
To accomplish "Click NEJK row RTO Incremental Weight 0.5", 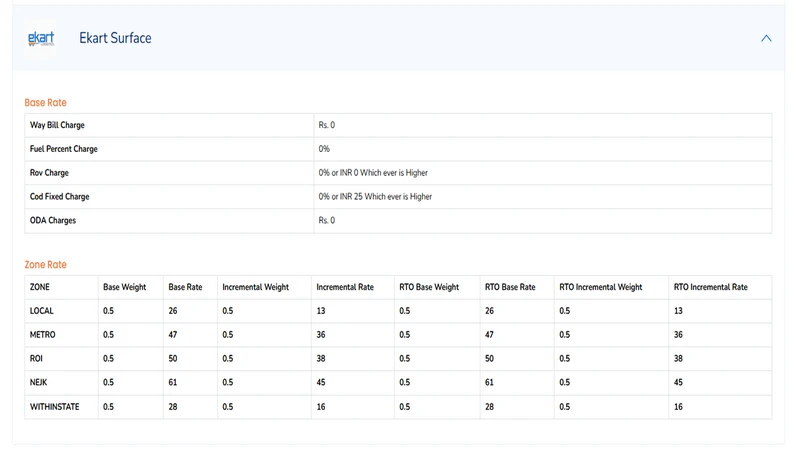I will tap(564, 382).
